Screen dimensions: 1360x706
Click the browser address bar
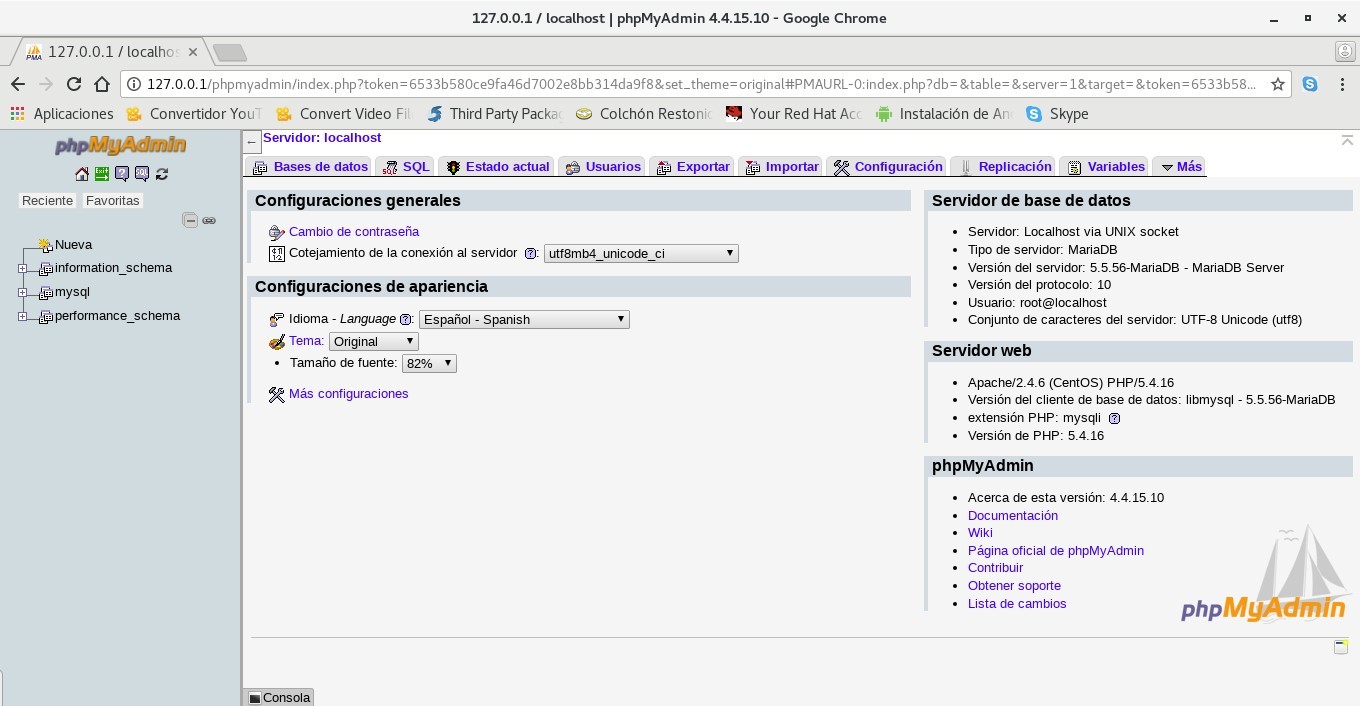pyautogui.click(x=700, y=84)
